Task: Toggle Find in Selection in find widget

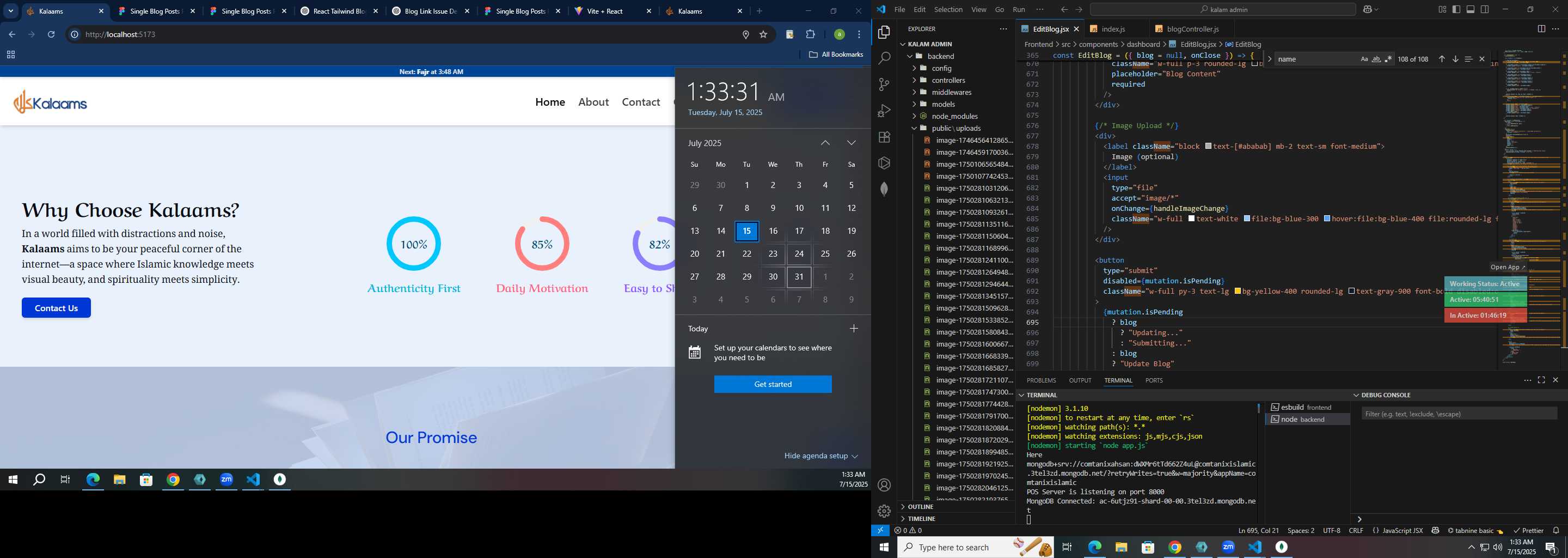Action: (1468, 59)
